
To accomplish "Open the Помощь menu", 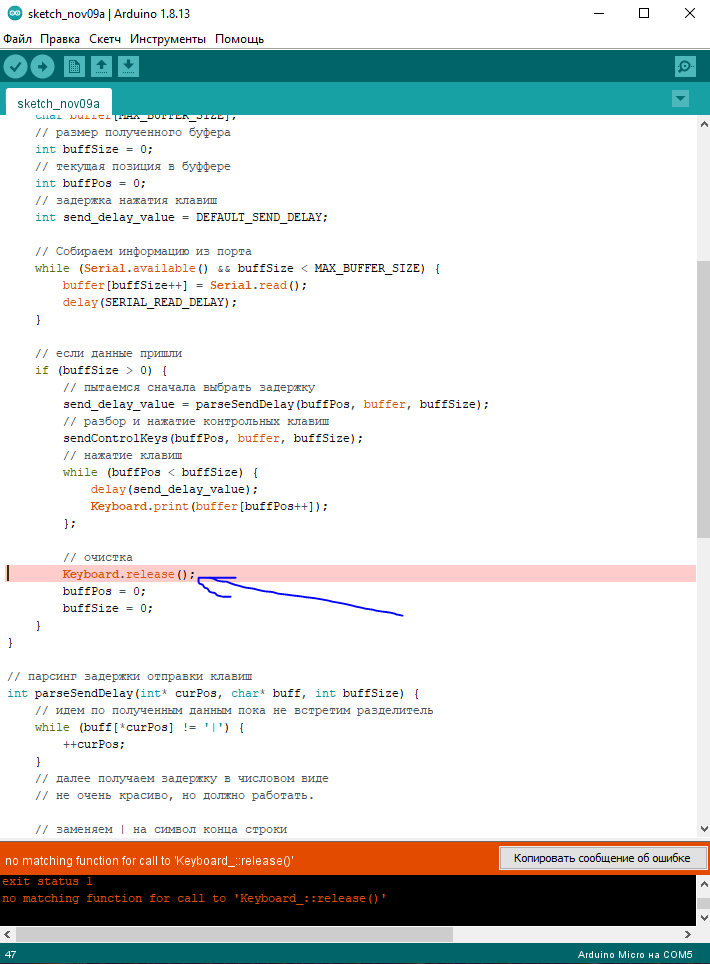I will coord(239,39).
